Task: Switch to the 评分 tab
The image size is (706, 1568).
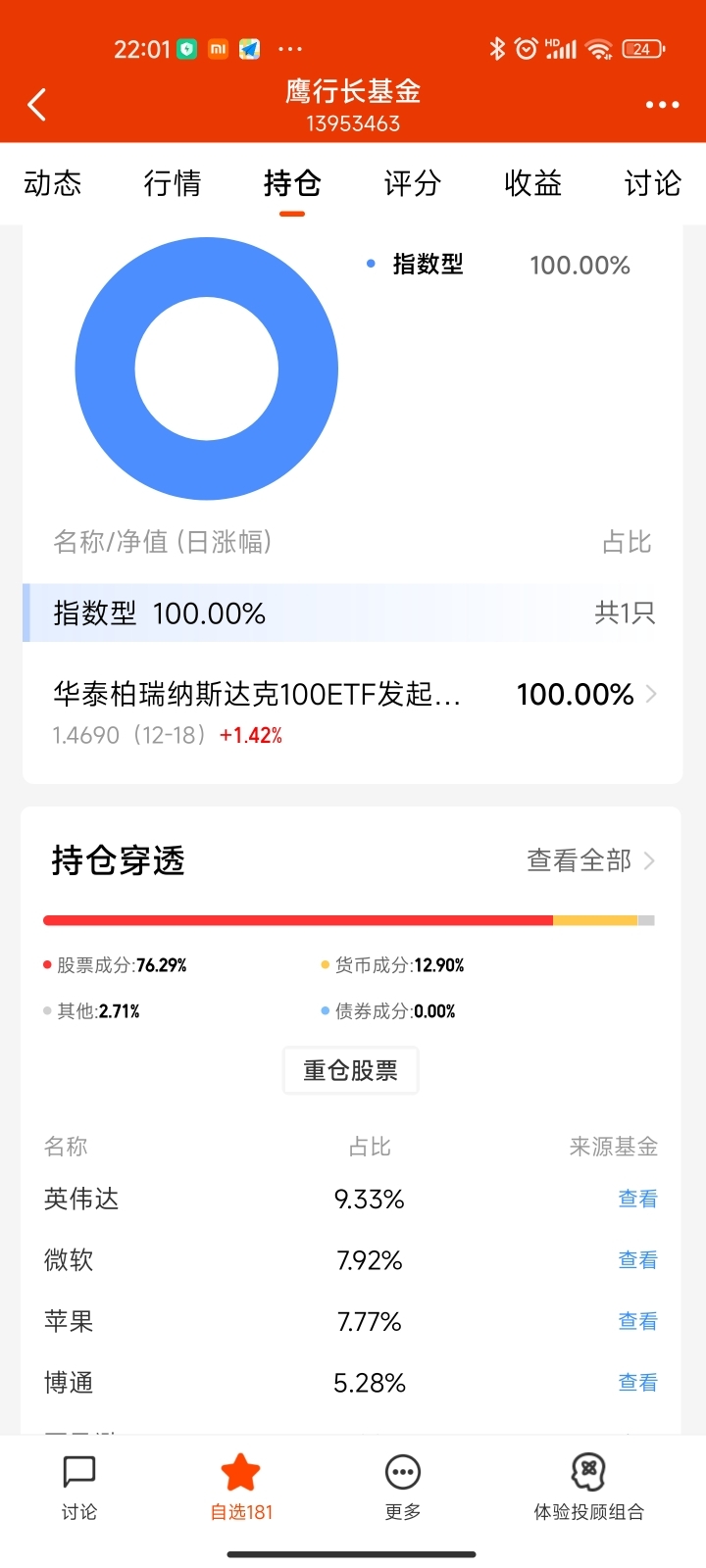Action: tap(412, 183)
